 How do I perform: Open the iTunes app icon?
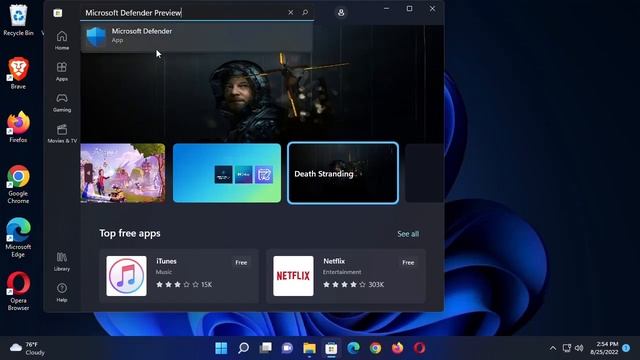(x=126, y=276)
